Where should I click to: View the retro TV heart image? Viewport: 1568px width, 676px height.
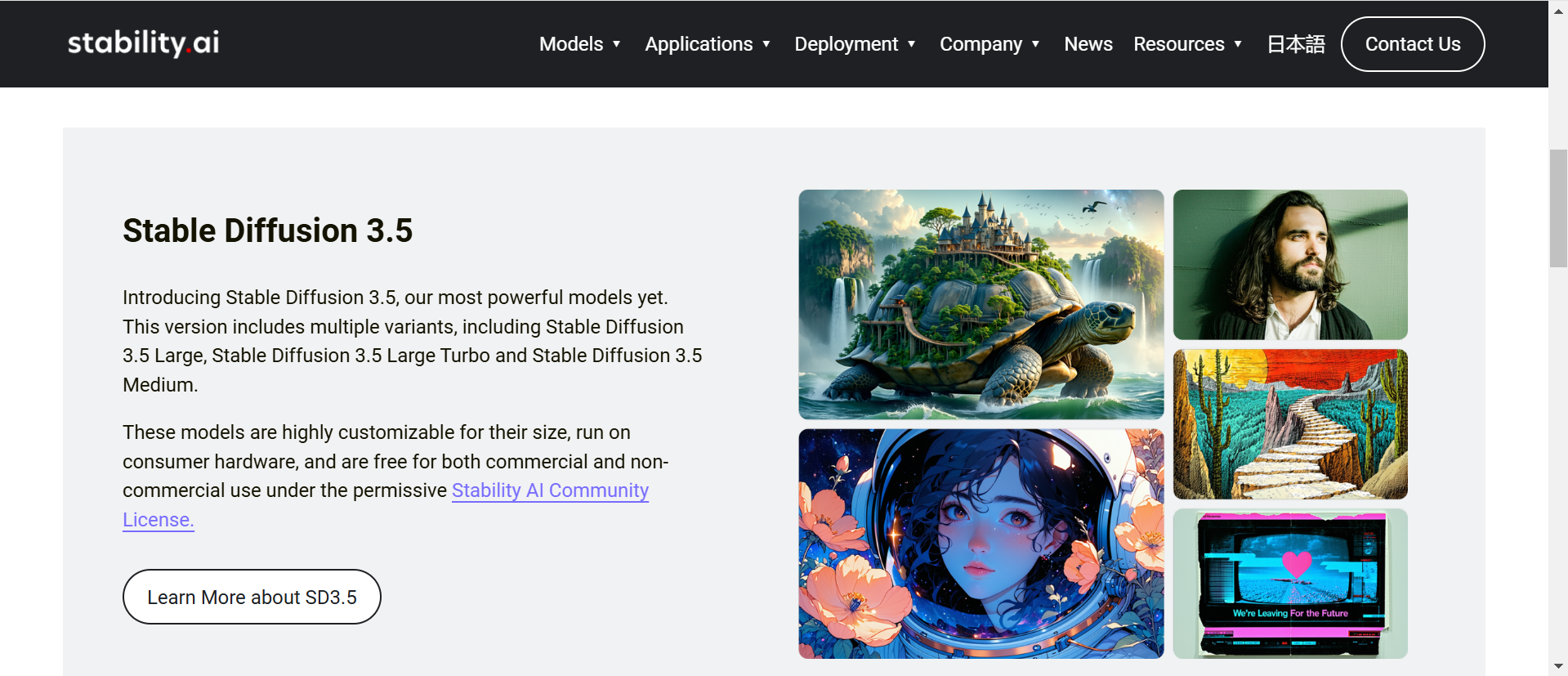click(1290, 584)
